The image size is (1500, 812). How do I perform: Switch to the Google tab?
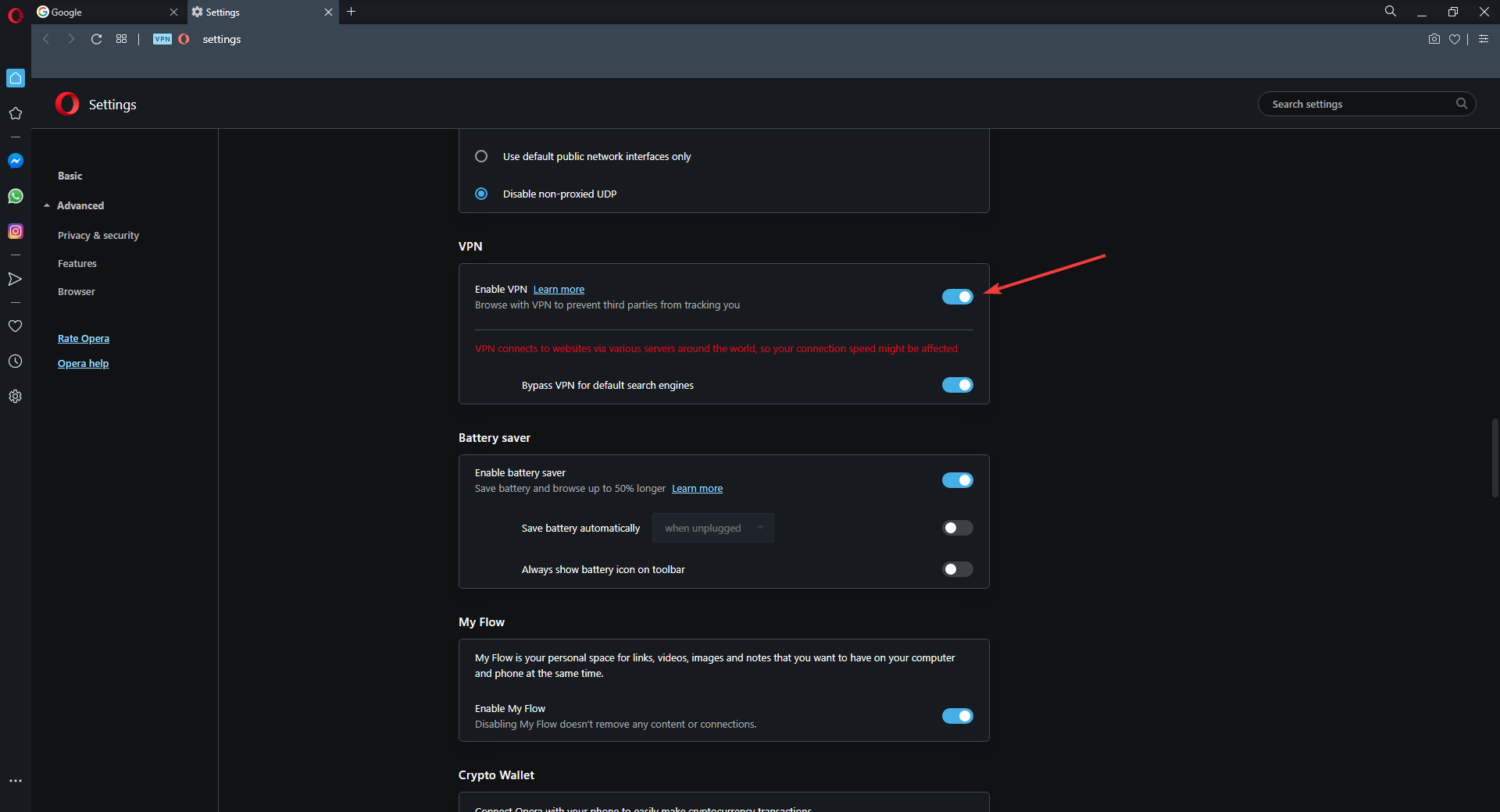tap(108, 12)
